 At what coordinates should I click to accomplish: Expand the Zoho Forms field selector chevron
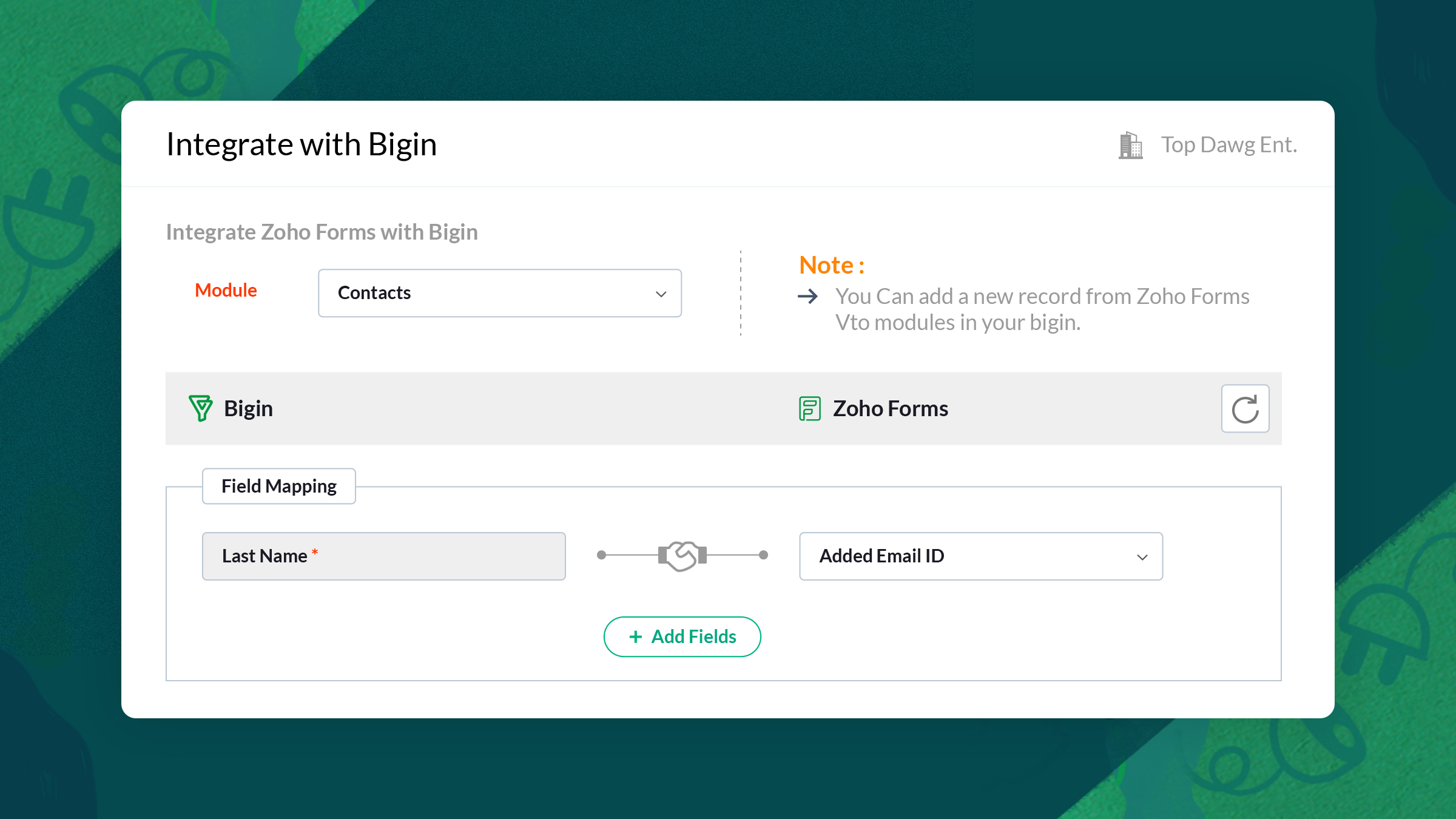(1143, 556)
